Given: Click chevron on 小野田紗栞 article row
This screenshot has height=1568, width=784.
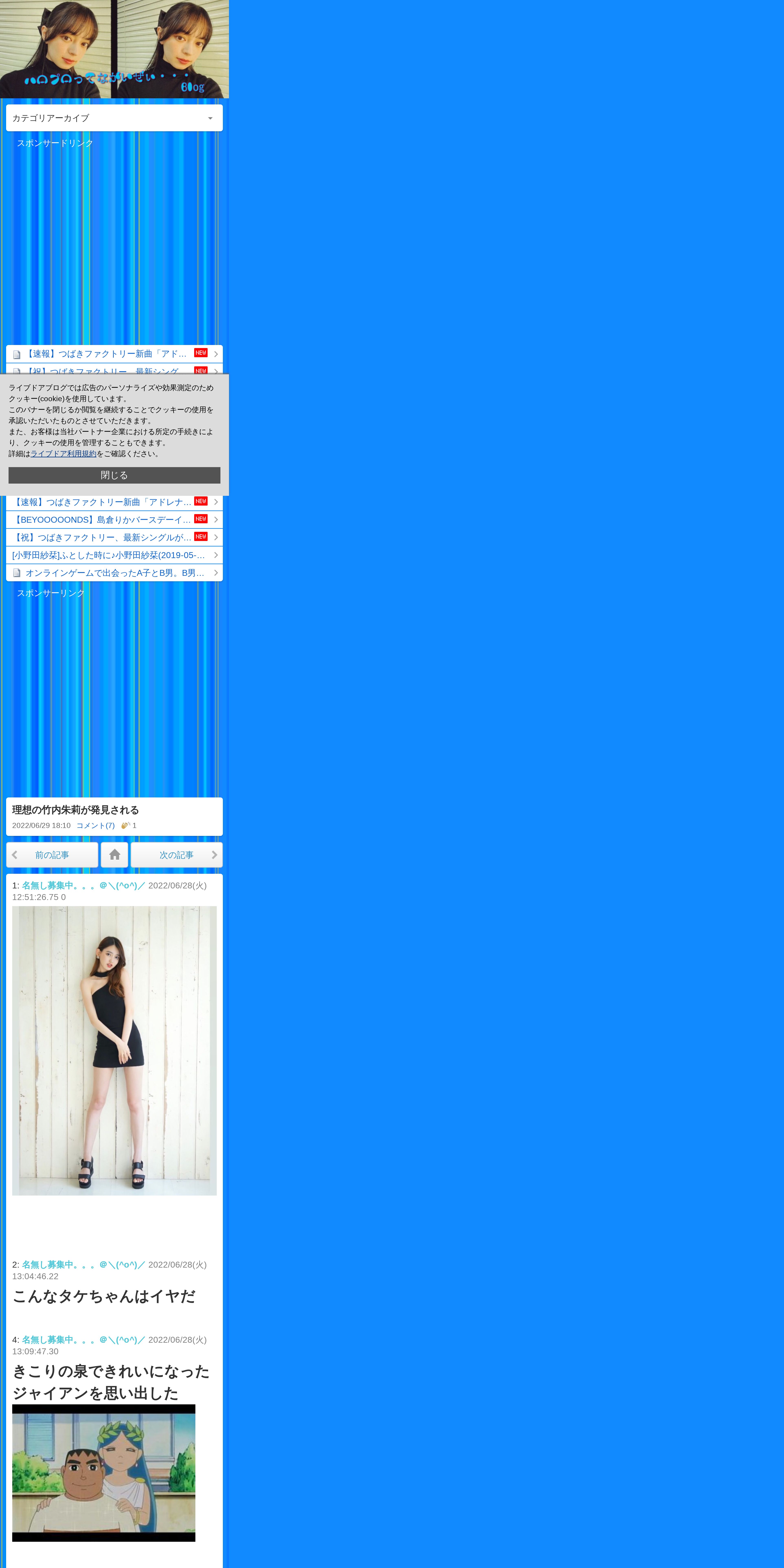Looking at the screenshot, I should coord(216,555).
